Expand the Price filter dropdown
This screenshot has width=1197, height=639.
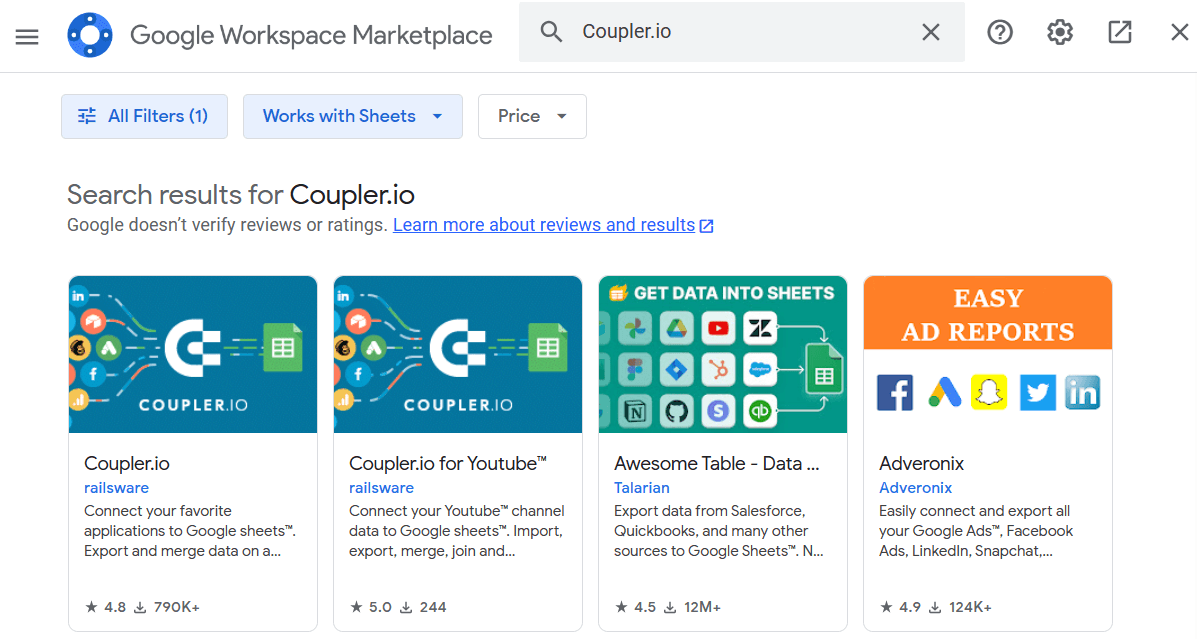point(532,116)
